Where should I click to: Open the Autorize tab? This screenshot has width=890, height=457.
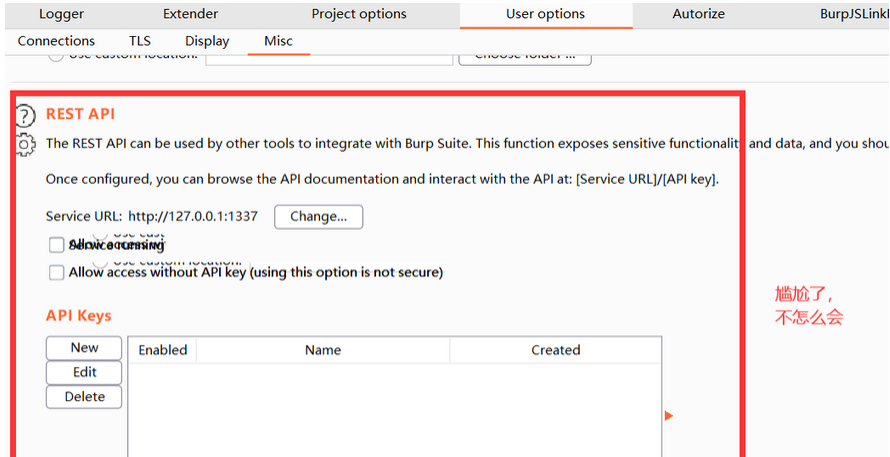click(699, 14)
